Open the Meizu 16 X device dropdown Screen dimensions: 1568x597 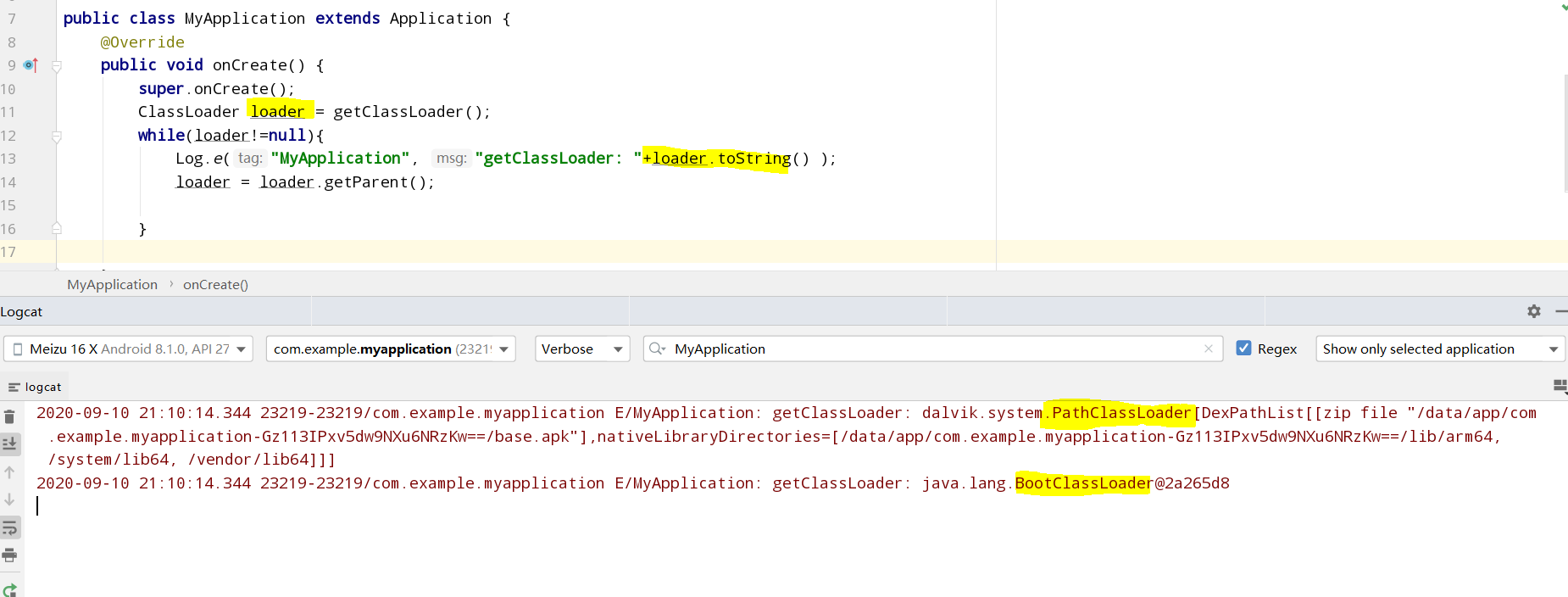tap(128, 349)
